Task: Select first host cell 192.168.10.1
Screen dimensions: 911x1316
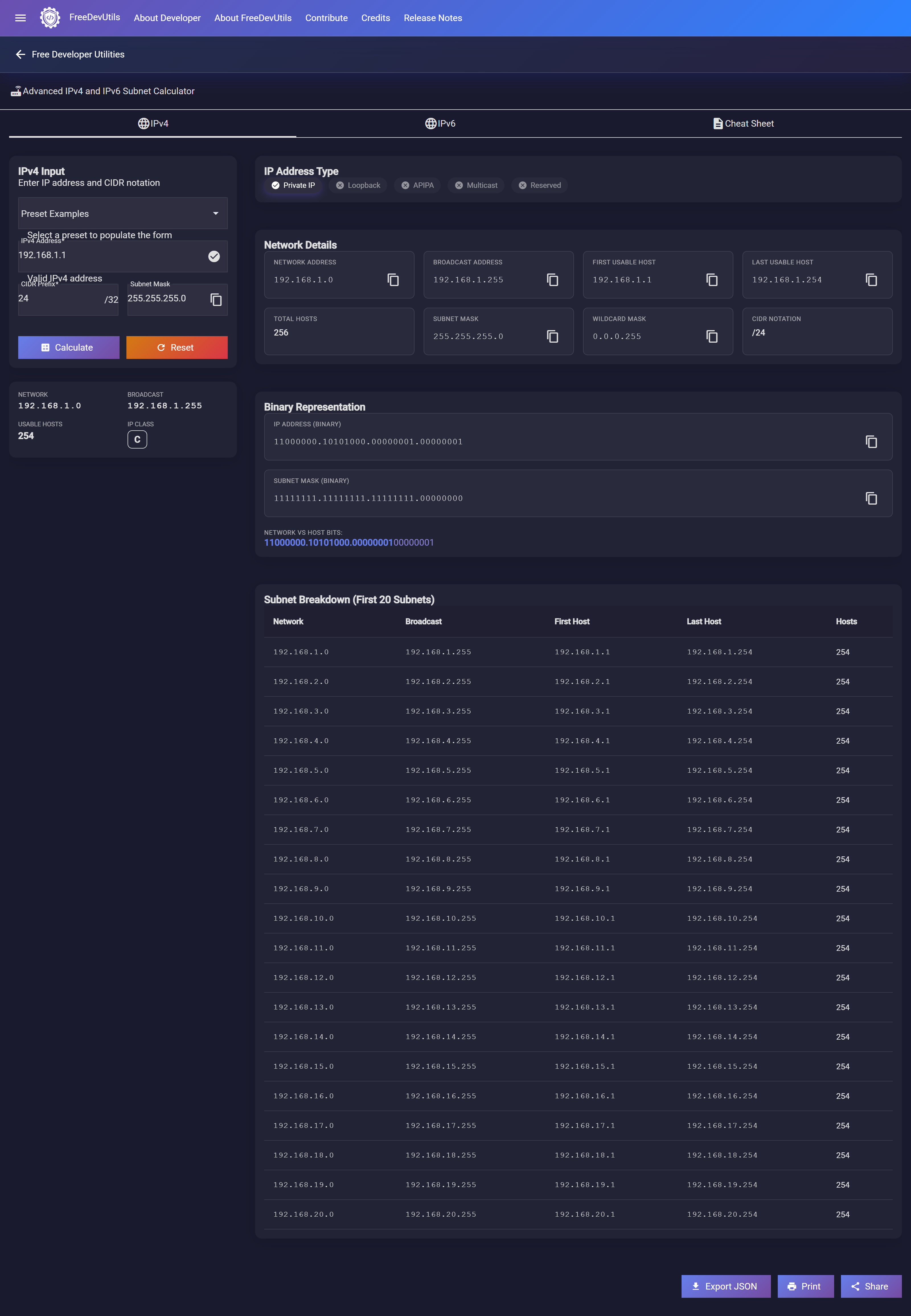Action: coord(584,918)
